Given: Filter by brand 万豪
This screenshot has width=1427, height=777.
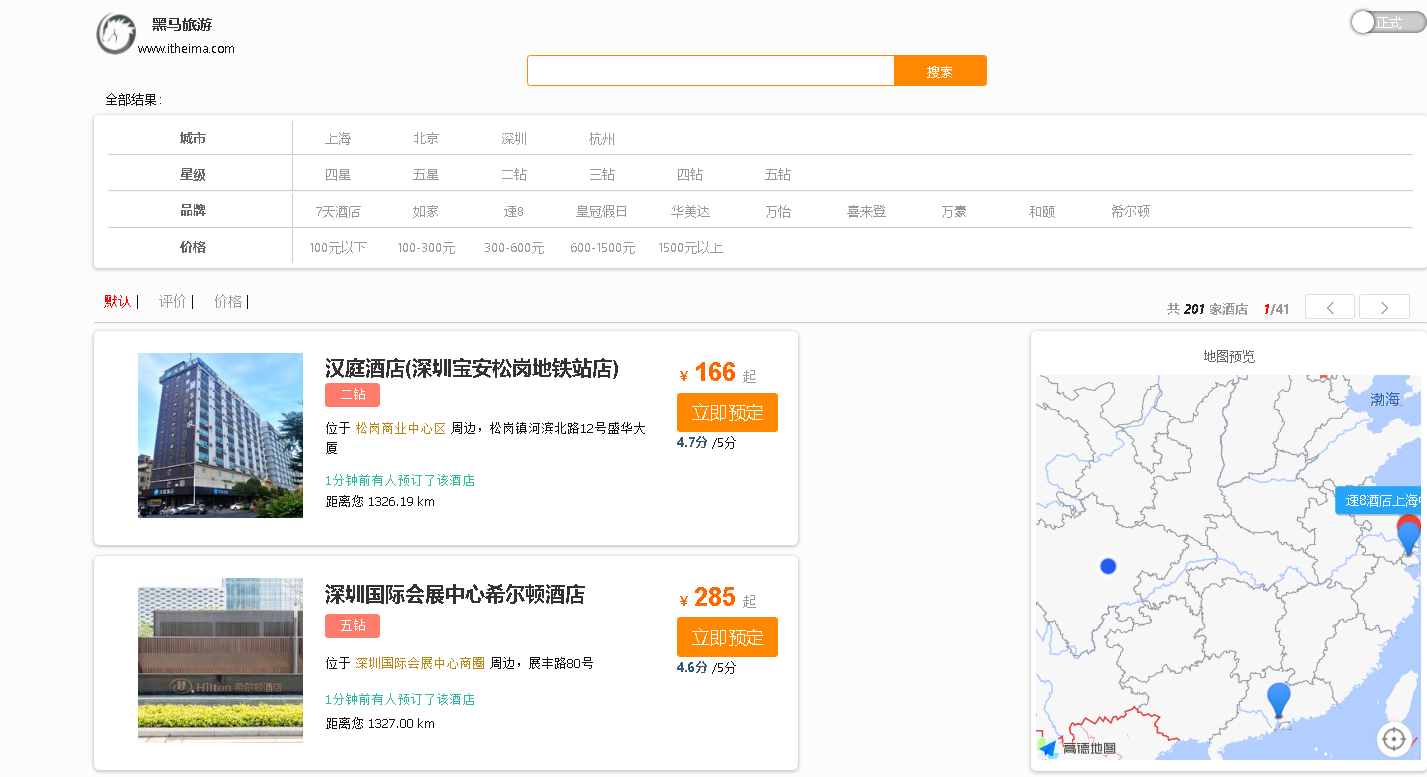Looking at the screenshot, I should point(954,212).
